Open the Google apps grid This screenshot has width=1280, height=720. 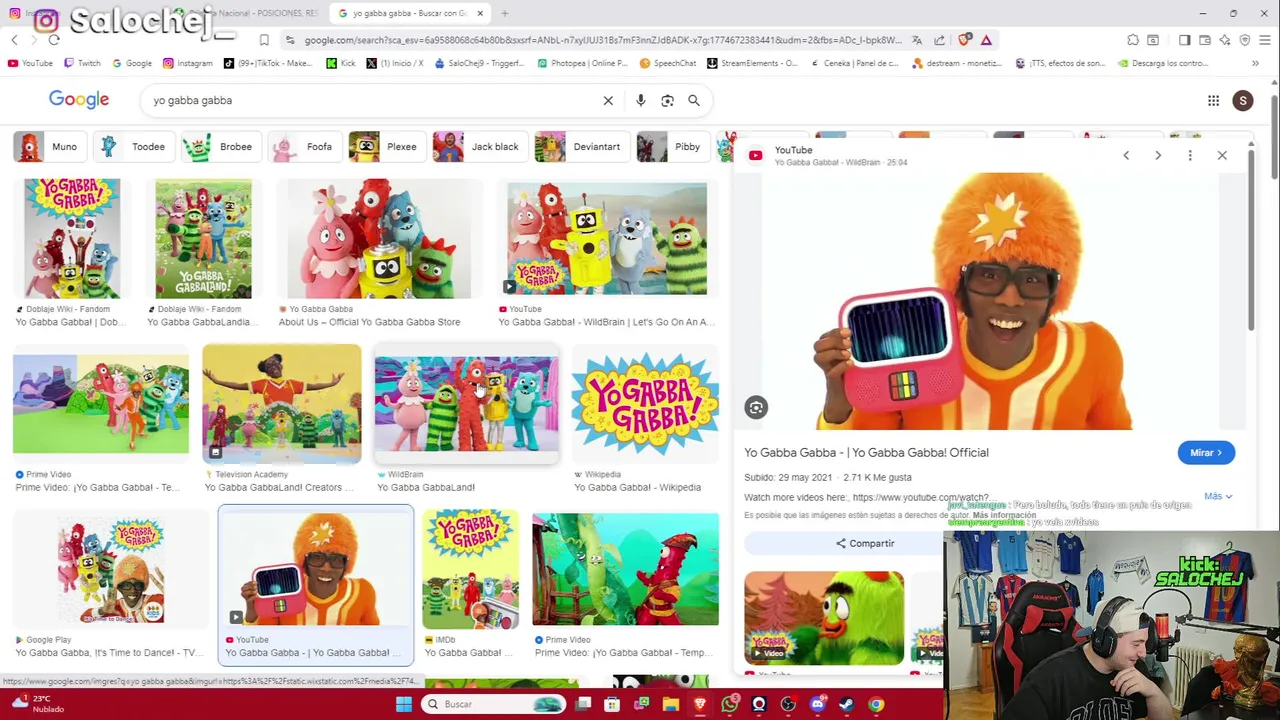coord(1213,100)
